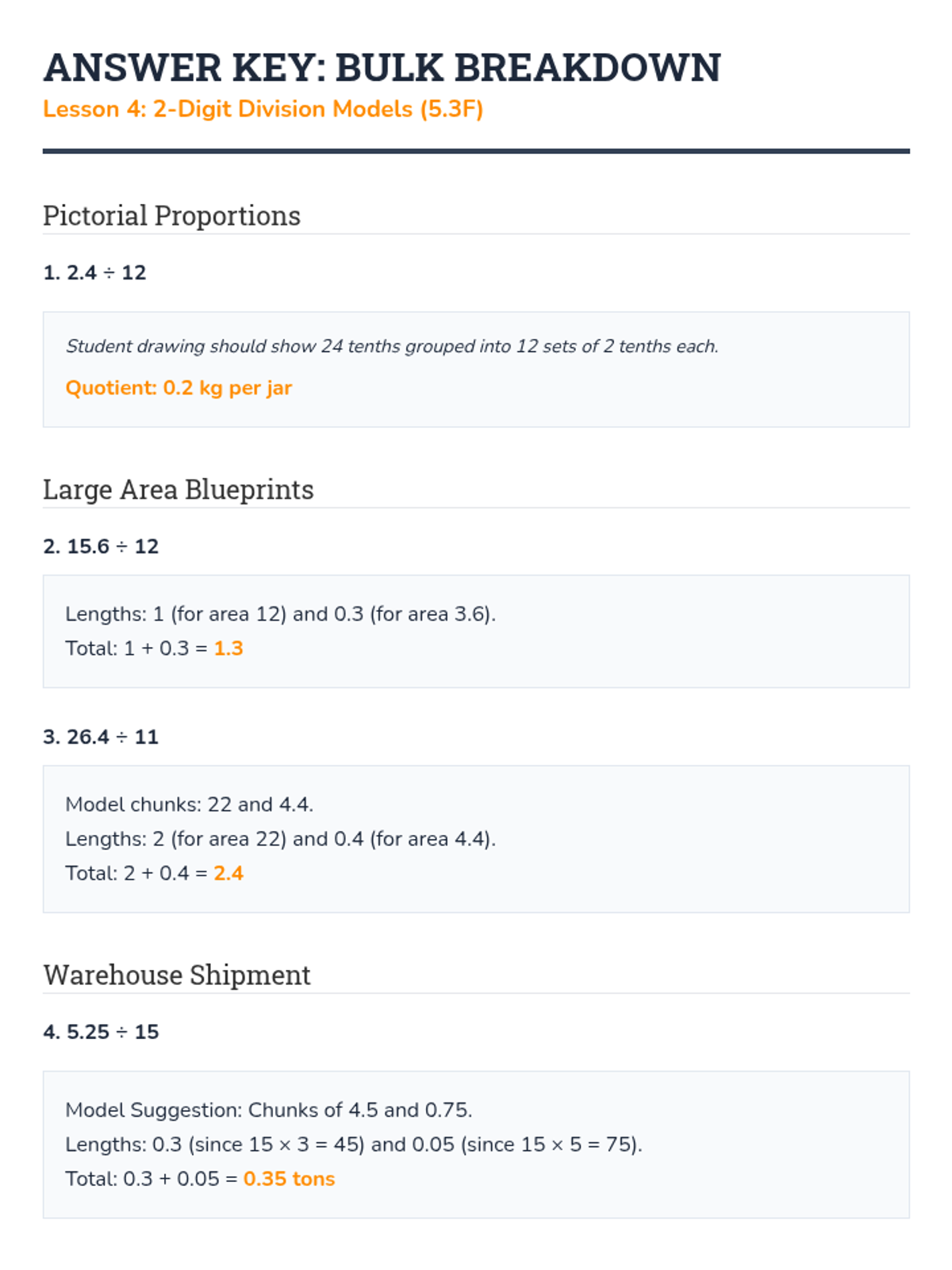The width and height of the screenshot is (952, 1270).
Task: Select problem 4 label "5.25 ÷ 15"
Action: point(101,1032)
